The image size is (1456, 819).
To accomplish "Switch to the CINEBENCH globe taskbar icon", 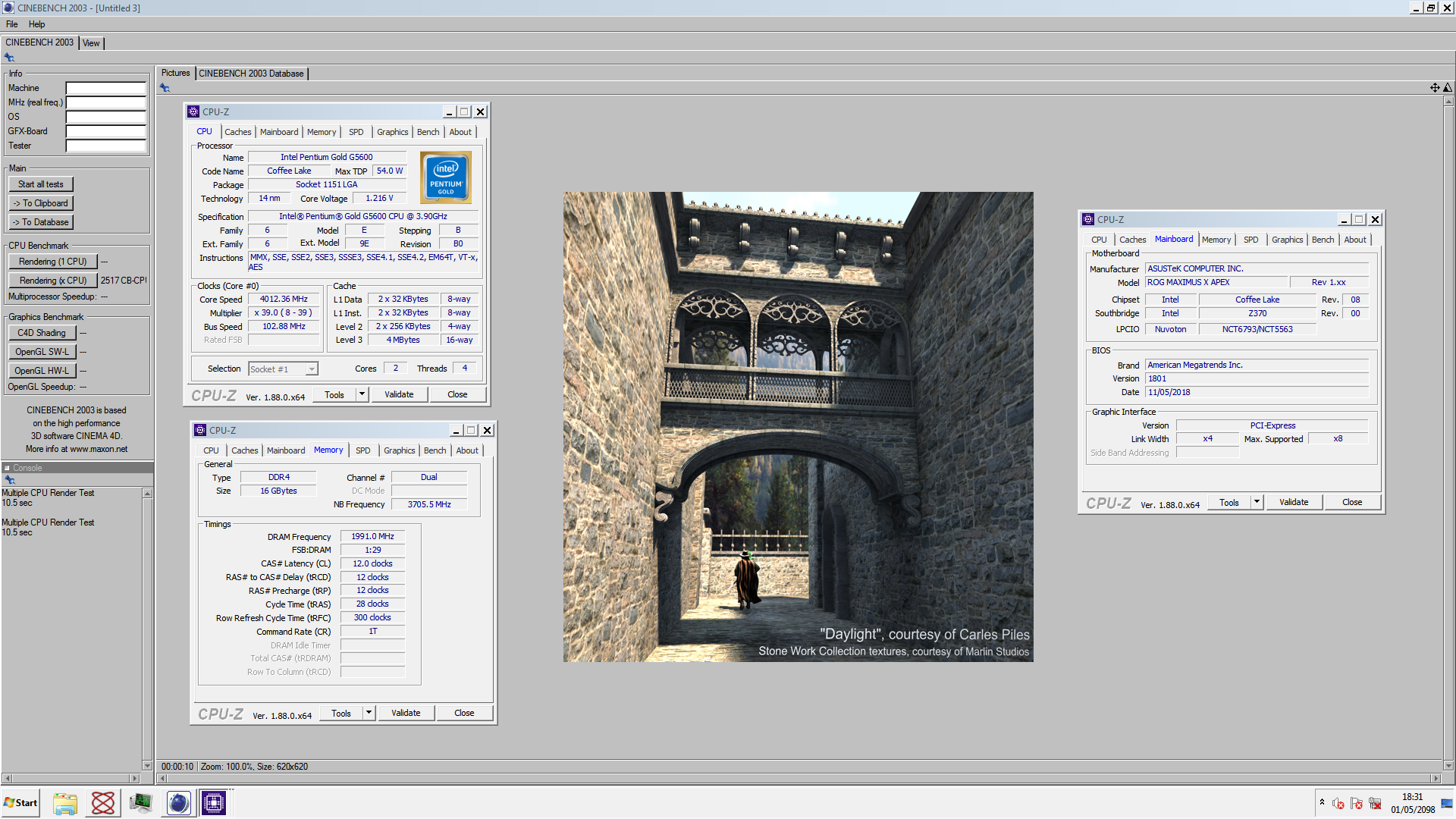I will (x=178, y=803).
